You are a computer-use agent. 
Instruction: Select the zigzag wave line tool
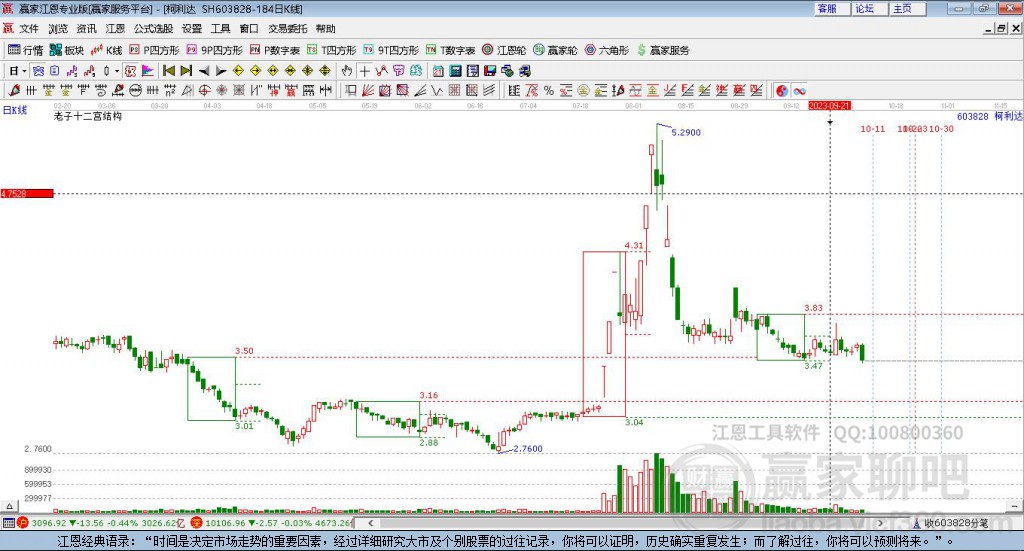pyautogui.click(x=437, y=91)
